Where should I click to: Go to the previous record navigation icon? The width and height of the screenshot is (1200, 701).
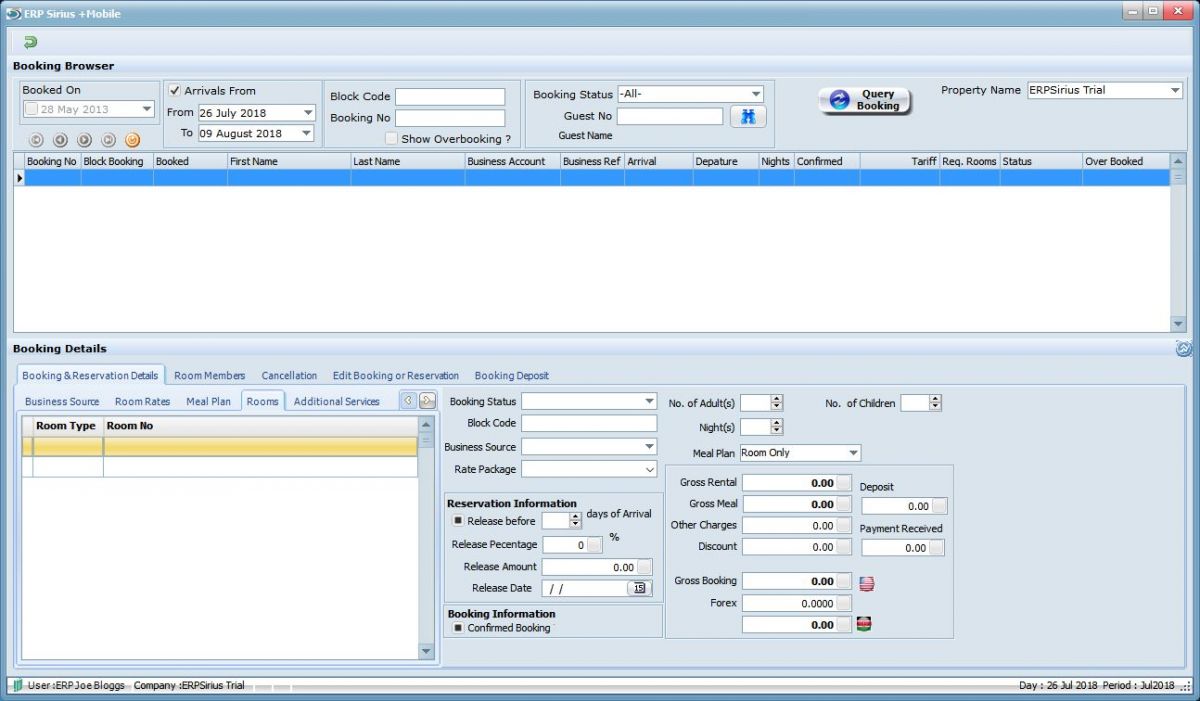(60, 140)
